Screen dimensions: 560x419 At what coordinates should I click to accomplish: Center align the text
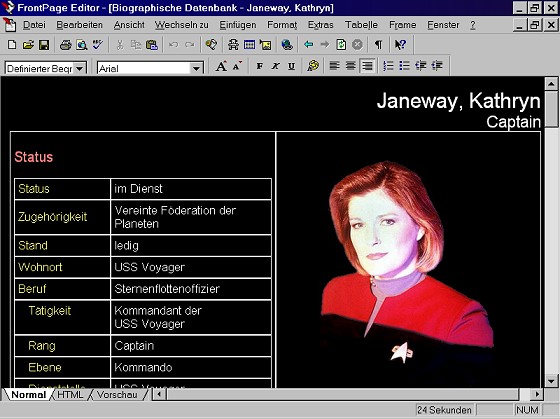[351, 66]
